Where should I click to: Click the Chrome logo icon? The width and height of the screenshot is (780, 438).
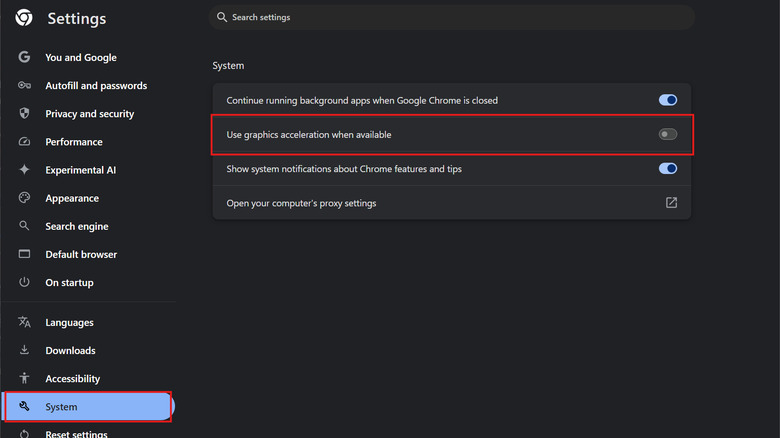pyautogui.click(x=24, y=18)
